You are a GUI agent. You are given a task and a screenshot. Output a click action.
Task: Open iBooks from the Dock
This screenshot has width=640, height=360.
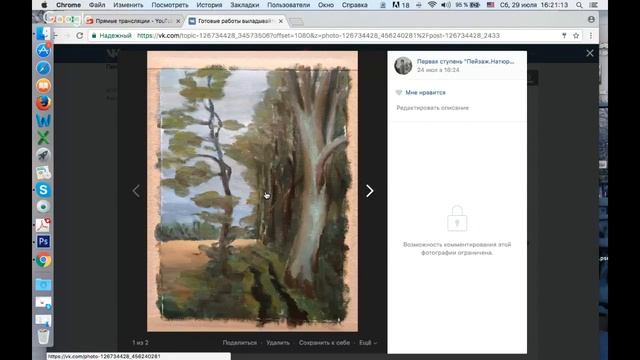(x=43, y=86)
